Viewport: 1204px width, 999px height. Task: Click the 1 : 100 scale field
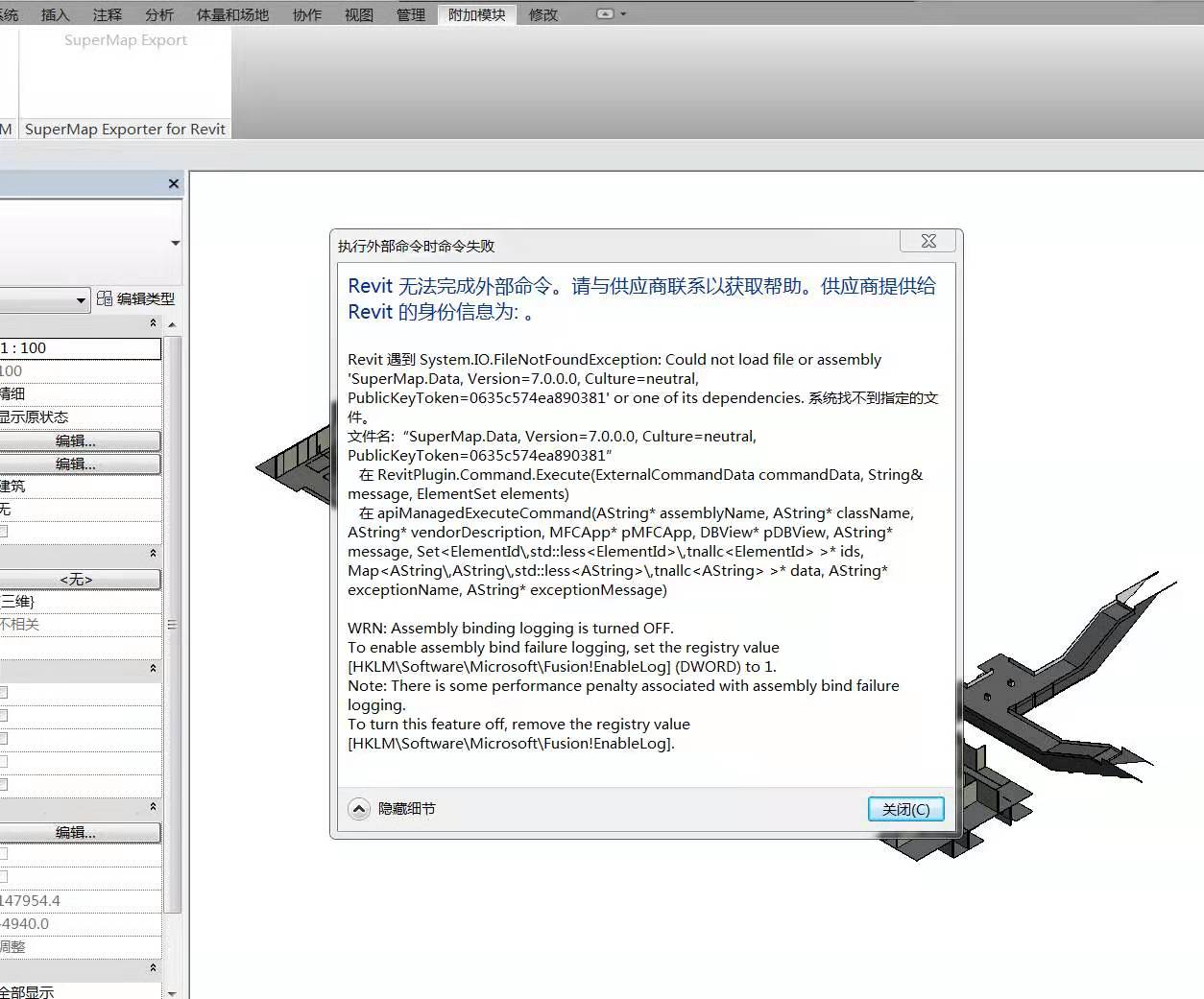point(81,347)
